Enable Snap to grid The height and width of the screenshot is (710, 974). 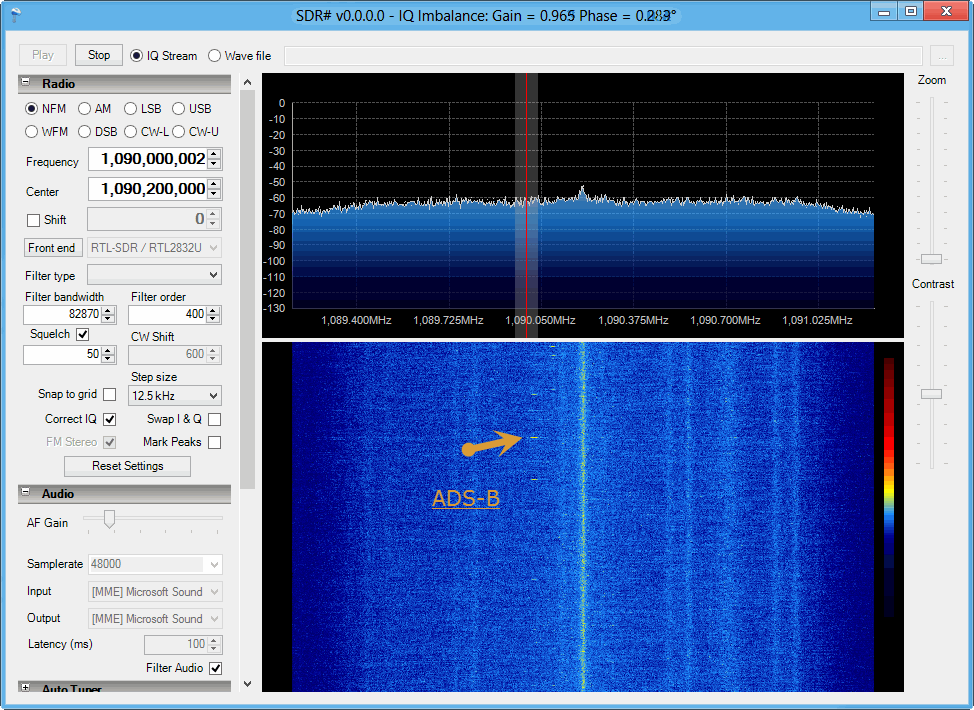point(109,394)
